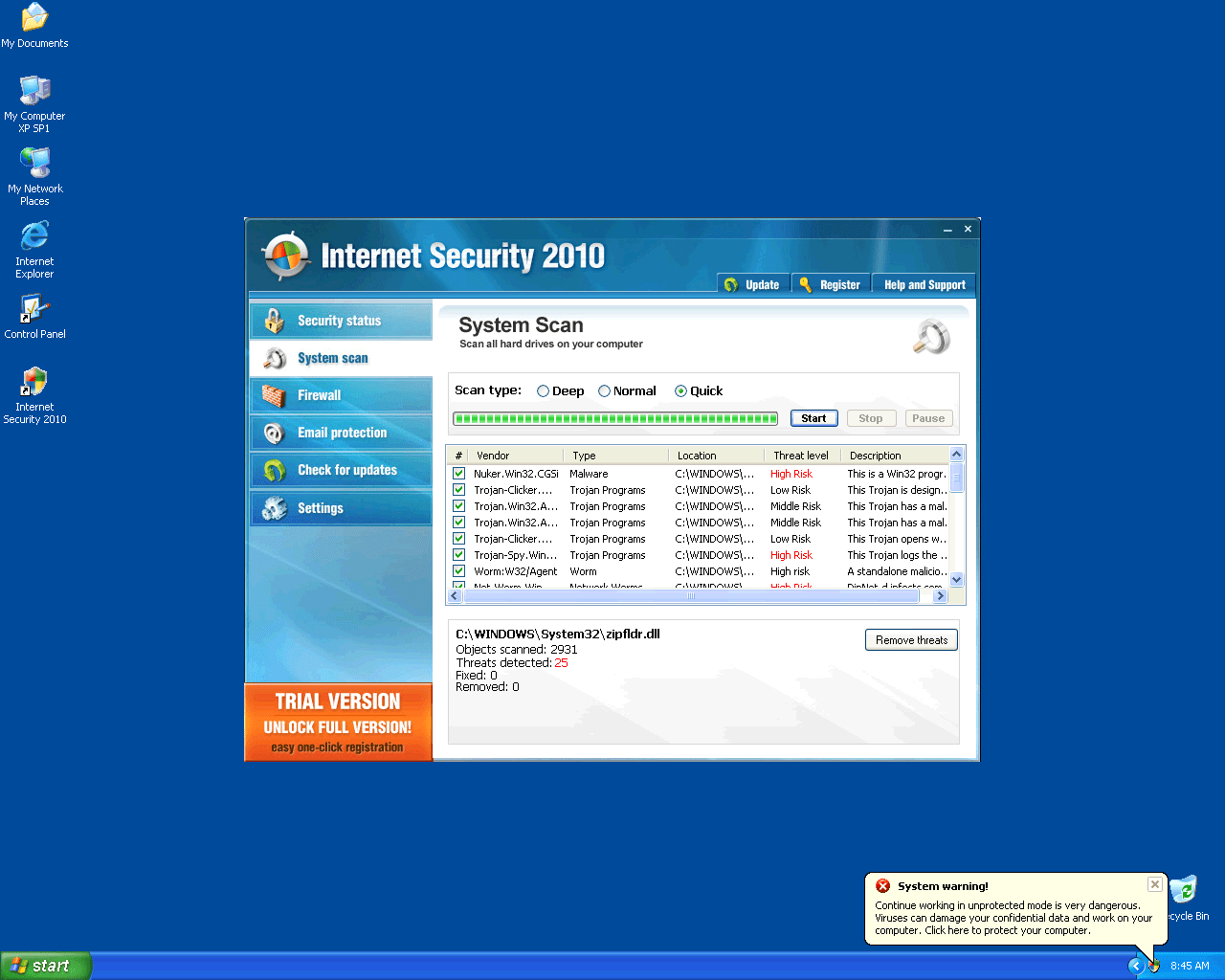Click the magnifier icon beside System scan
The image size is (1225, 980).
[x=275, y=358]
